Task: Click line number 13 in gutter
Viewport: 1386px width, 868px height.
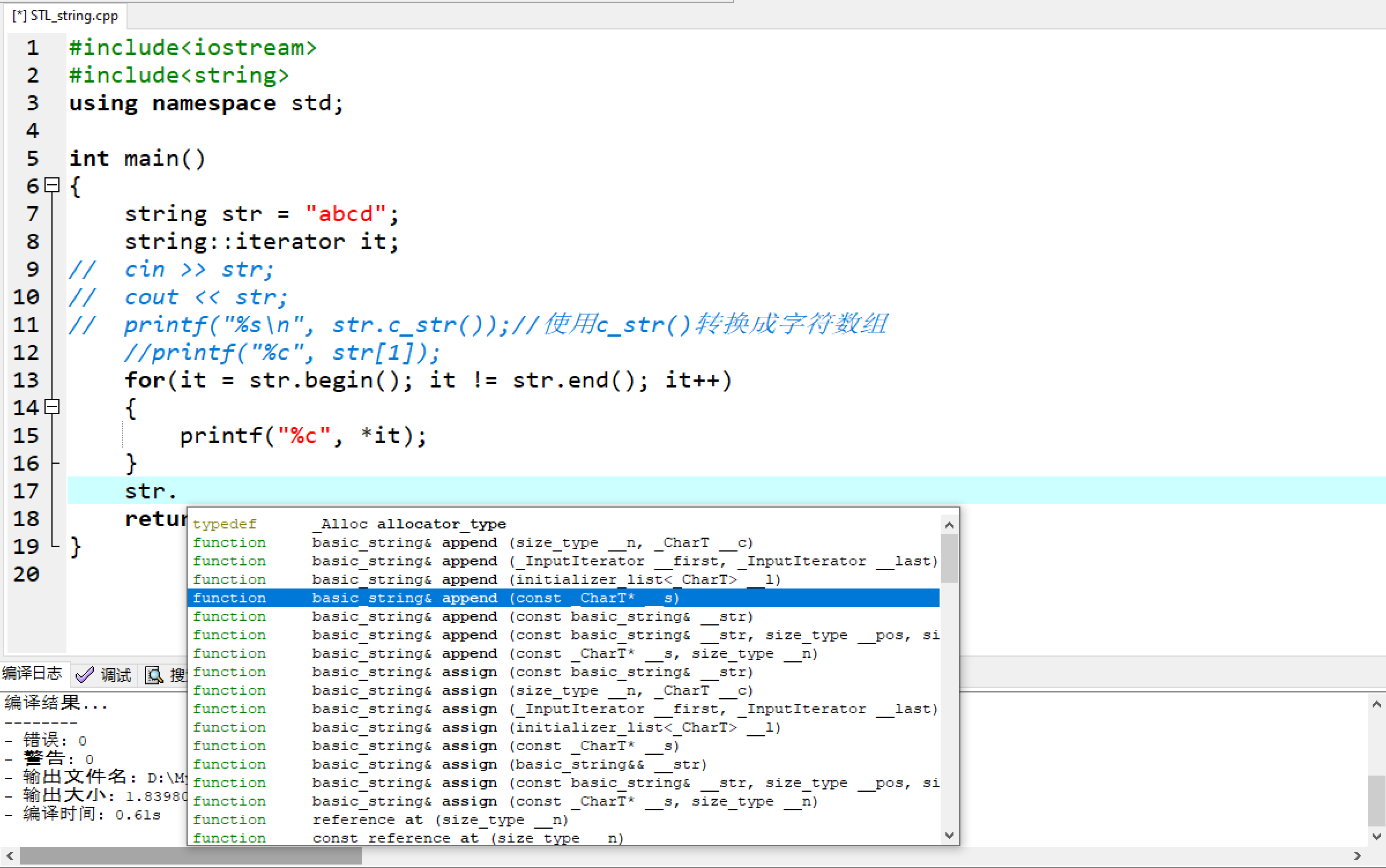Action: pyautogui.click(x=26, y=380)
